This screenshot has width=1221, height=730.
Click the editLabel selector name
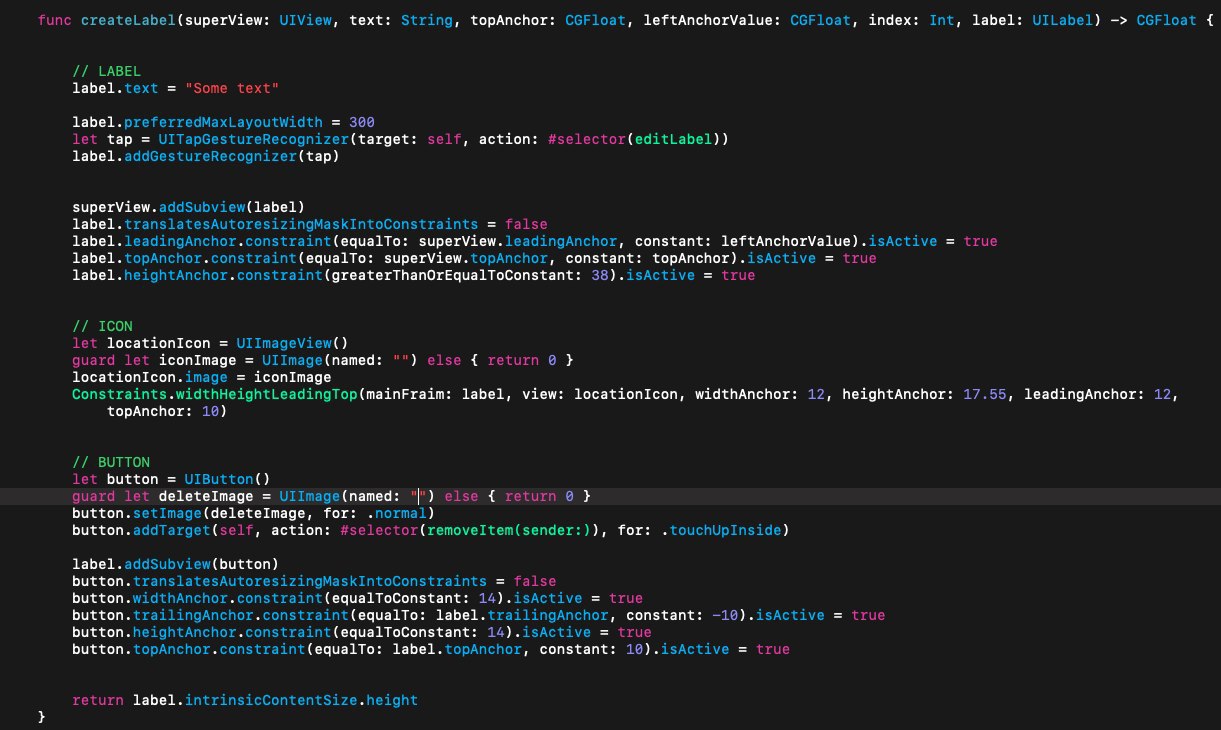point(673,139)
